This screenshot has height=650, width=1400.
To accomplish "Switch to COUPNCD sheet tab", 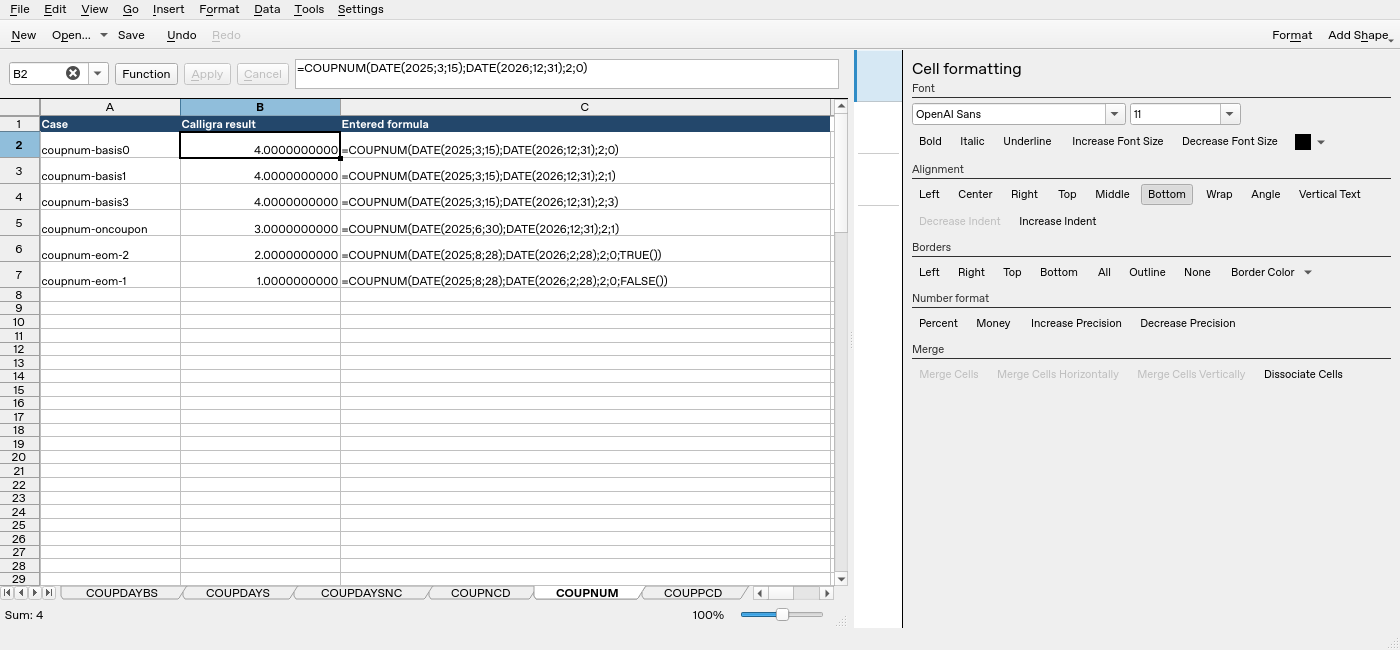I will click(480, 593).
